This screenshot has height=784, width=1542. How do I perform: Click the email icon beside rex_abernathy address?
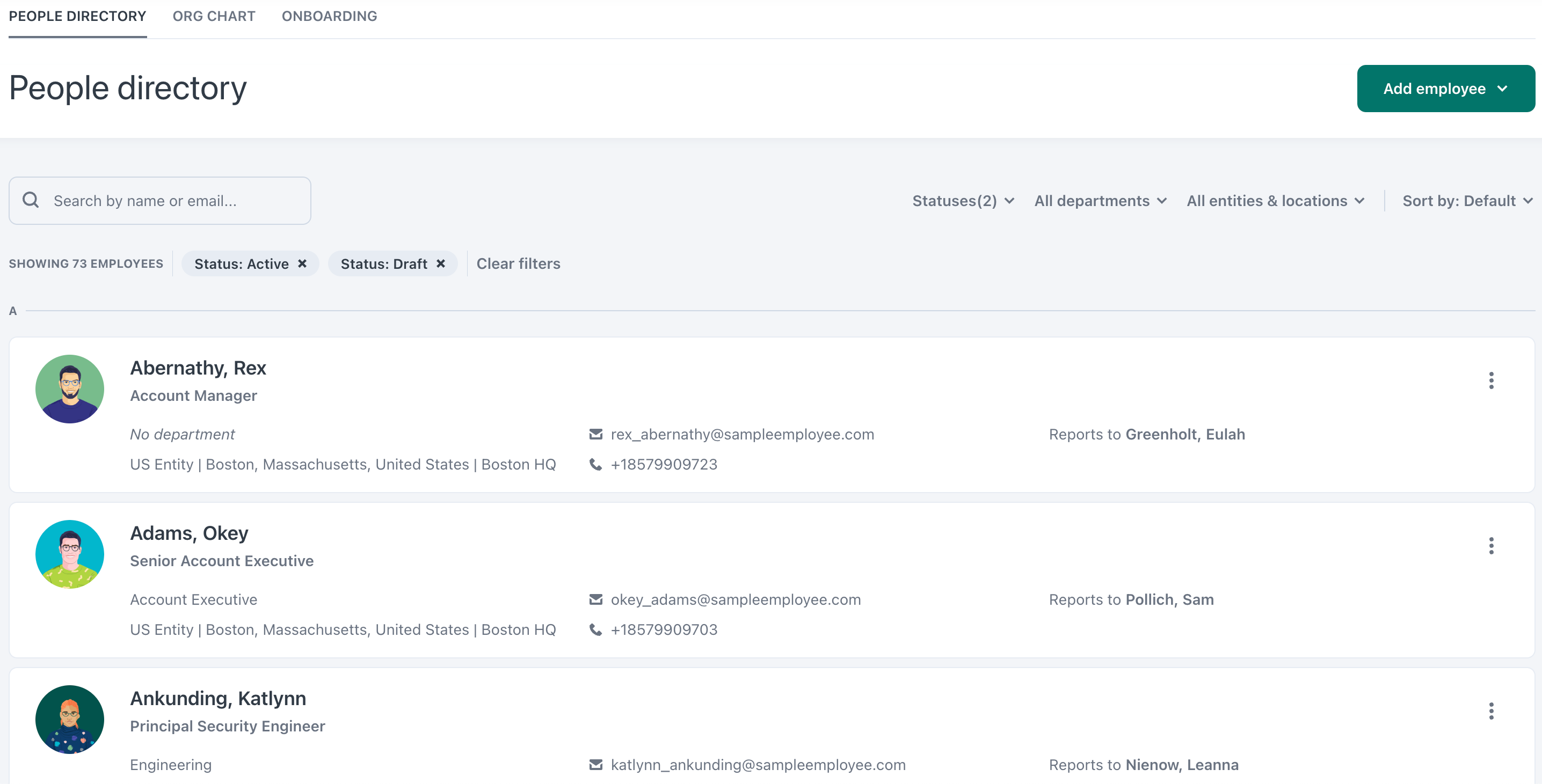click(595, 434)
